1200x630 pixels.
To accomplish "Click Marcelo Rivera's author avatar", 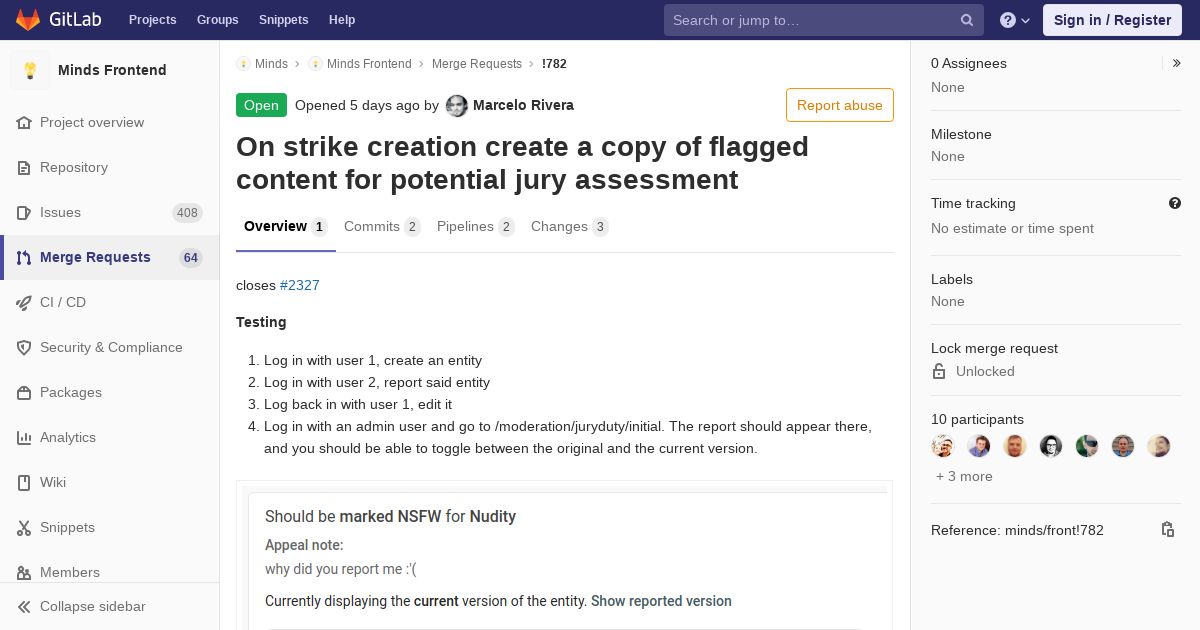I will pos(457,106).
